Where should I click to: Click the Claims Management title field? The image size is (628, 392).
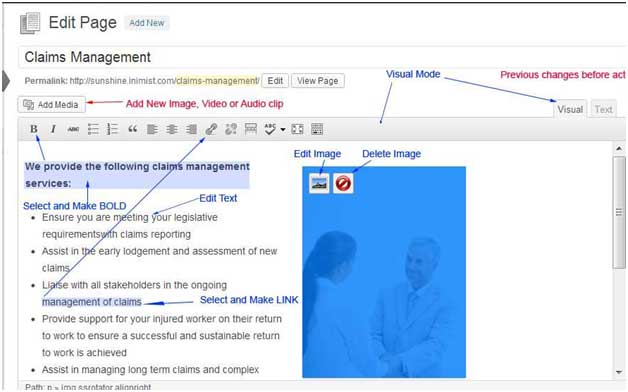click(x=322, y=57)
